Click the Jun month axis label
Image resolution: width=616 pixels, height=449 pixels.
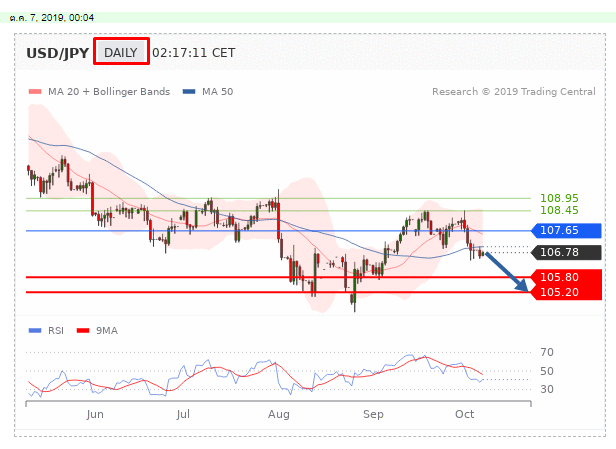coord(95,414)
